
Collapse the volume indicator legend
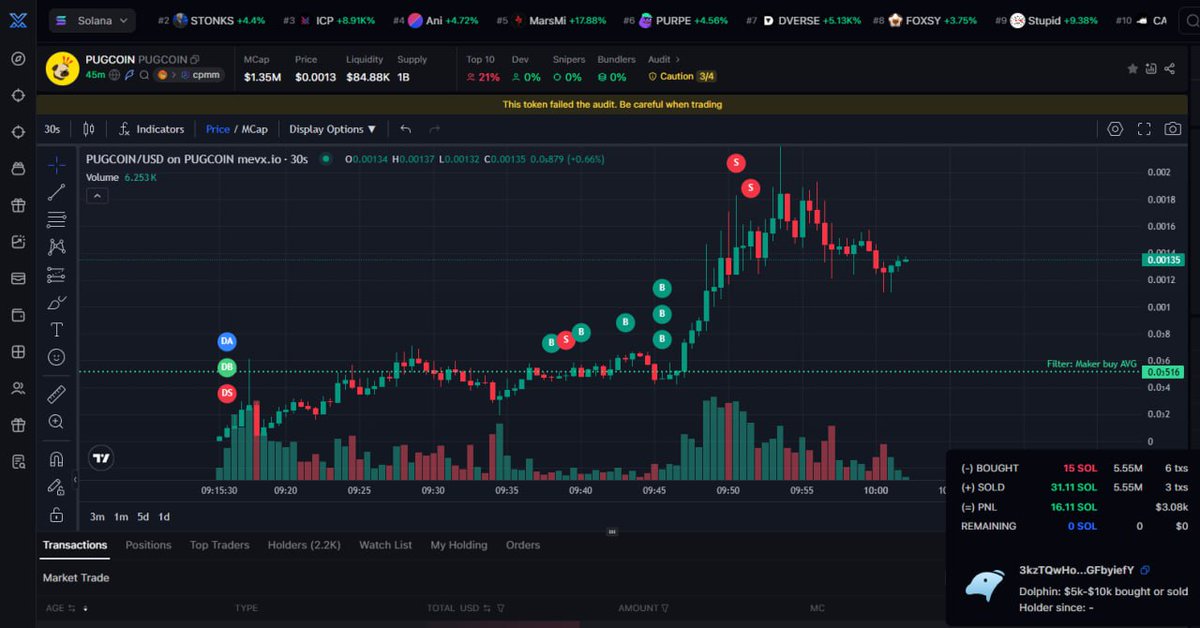coord(97,196)
